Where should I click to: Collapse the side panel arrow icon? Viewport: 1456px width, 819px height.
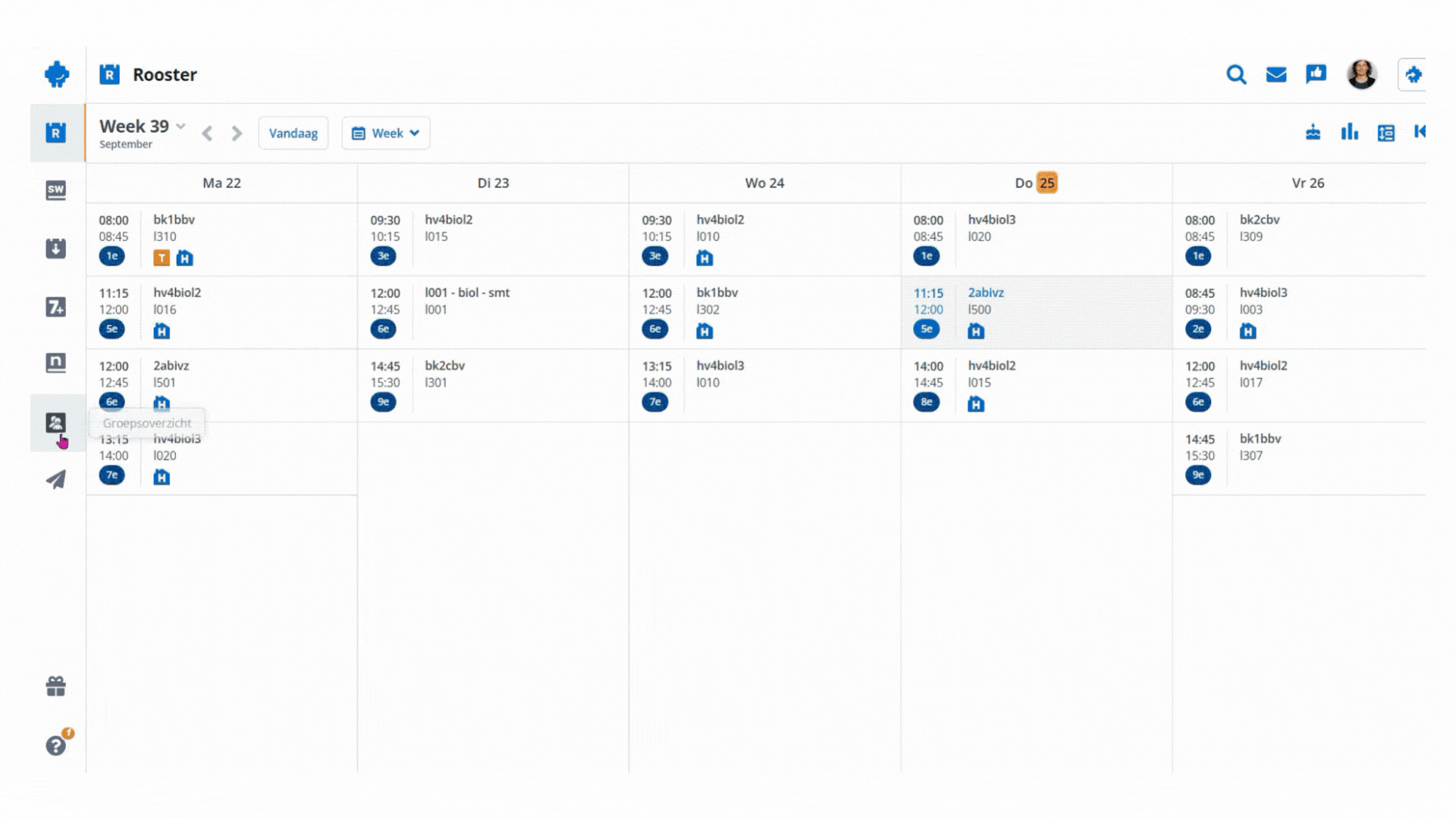pos(1420,132)
